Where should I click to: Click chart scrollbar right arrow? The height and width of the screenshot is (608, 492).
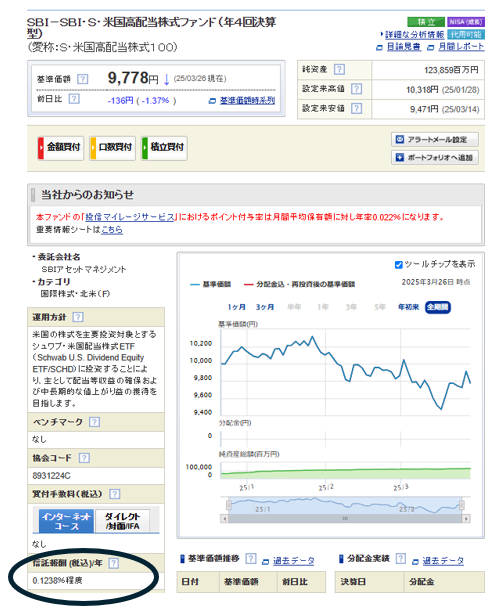[x=466, y=518]
